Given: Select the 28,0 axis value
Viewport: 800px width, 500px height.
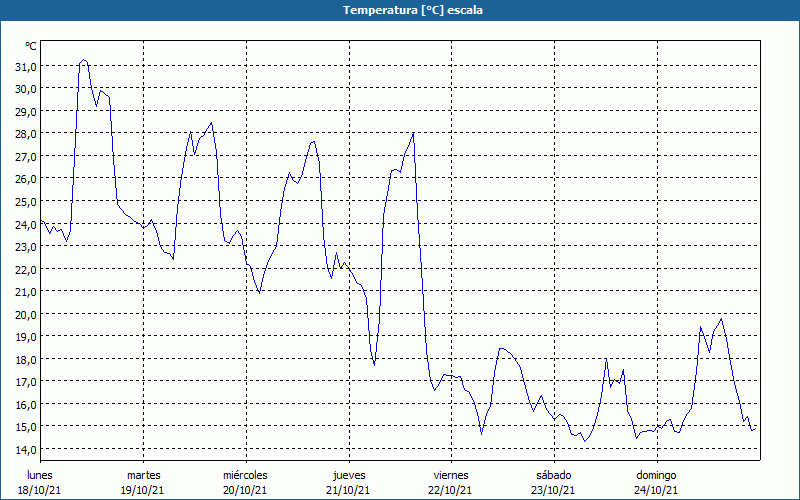Looking at the screenshot, I should coord(25,134).
